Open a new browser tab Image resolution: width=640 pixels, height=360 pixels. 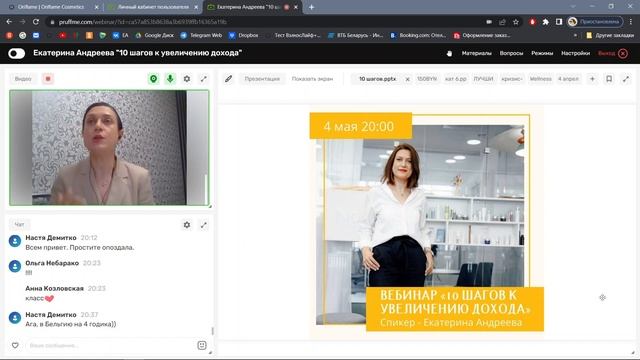pyautogui.click(x=311, y=7)
